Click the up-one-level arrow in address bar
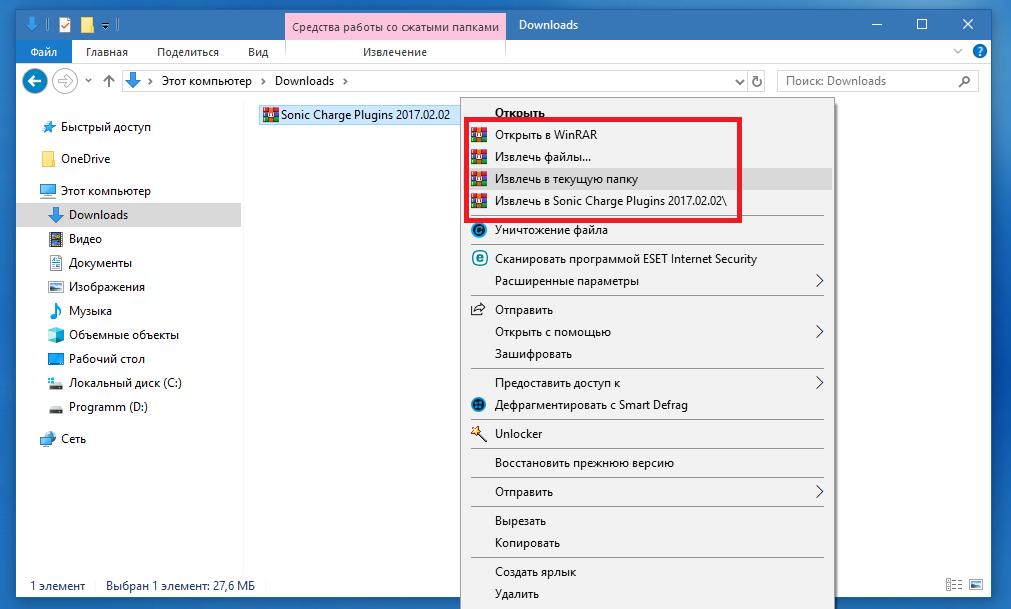This screenshot has width=1011, height=609. 109,81
